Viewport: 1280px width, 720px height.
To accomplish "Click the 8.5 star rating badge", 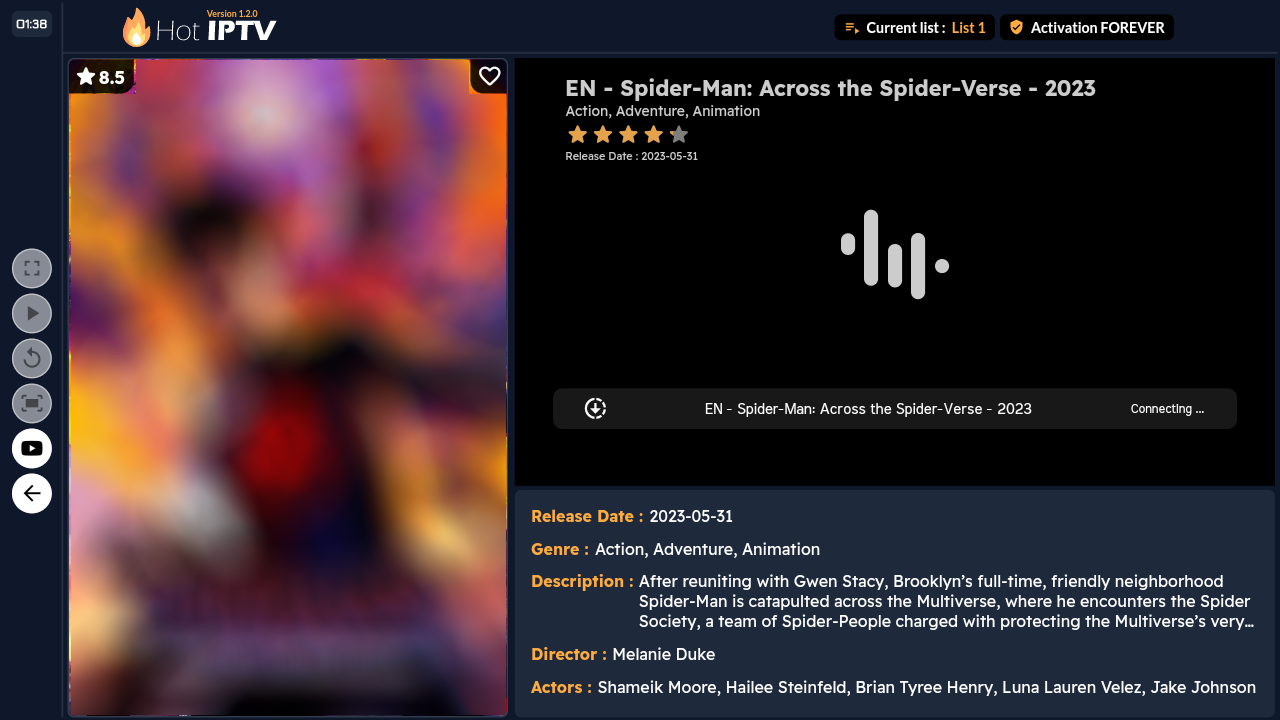I will (101, 77).
